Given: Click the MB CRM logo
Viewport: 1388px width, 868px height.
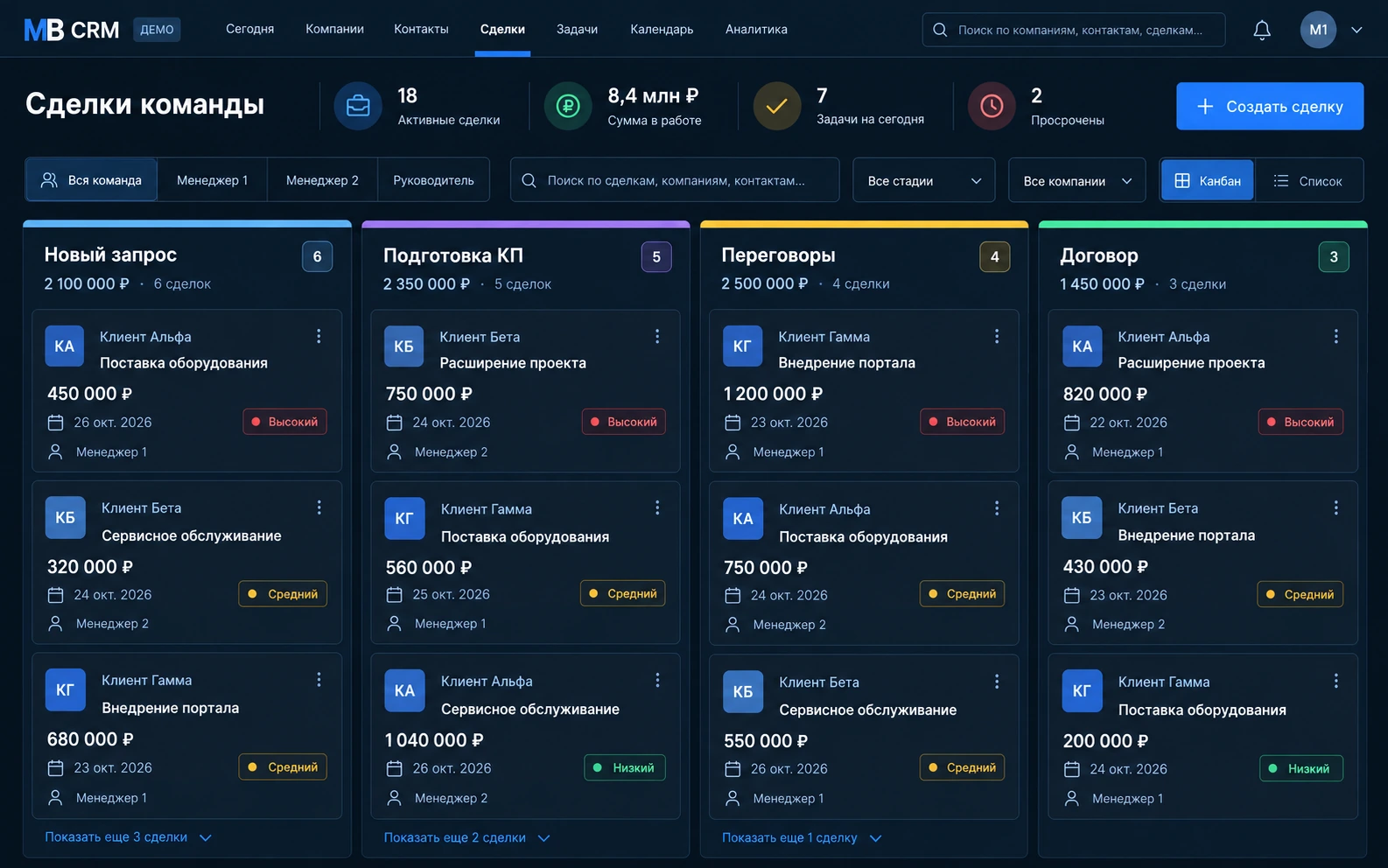Looking at the screenshot, I should click(x=72, y=30).
